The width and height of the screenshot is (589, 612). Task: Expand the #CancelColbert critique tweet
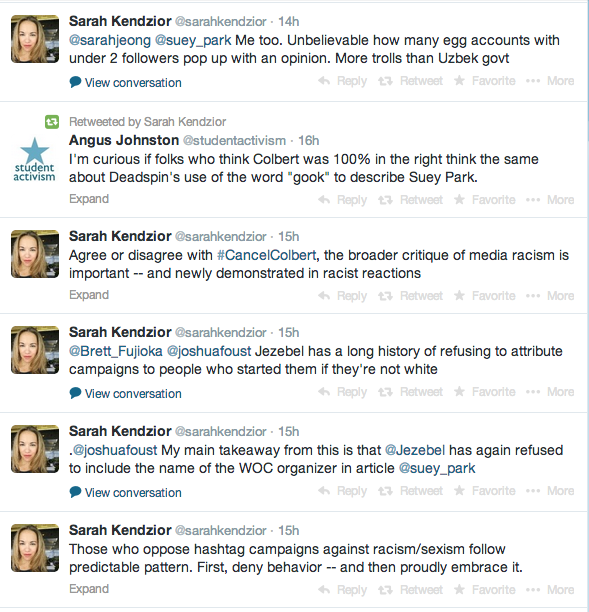click(x=89, y=295)
